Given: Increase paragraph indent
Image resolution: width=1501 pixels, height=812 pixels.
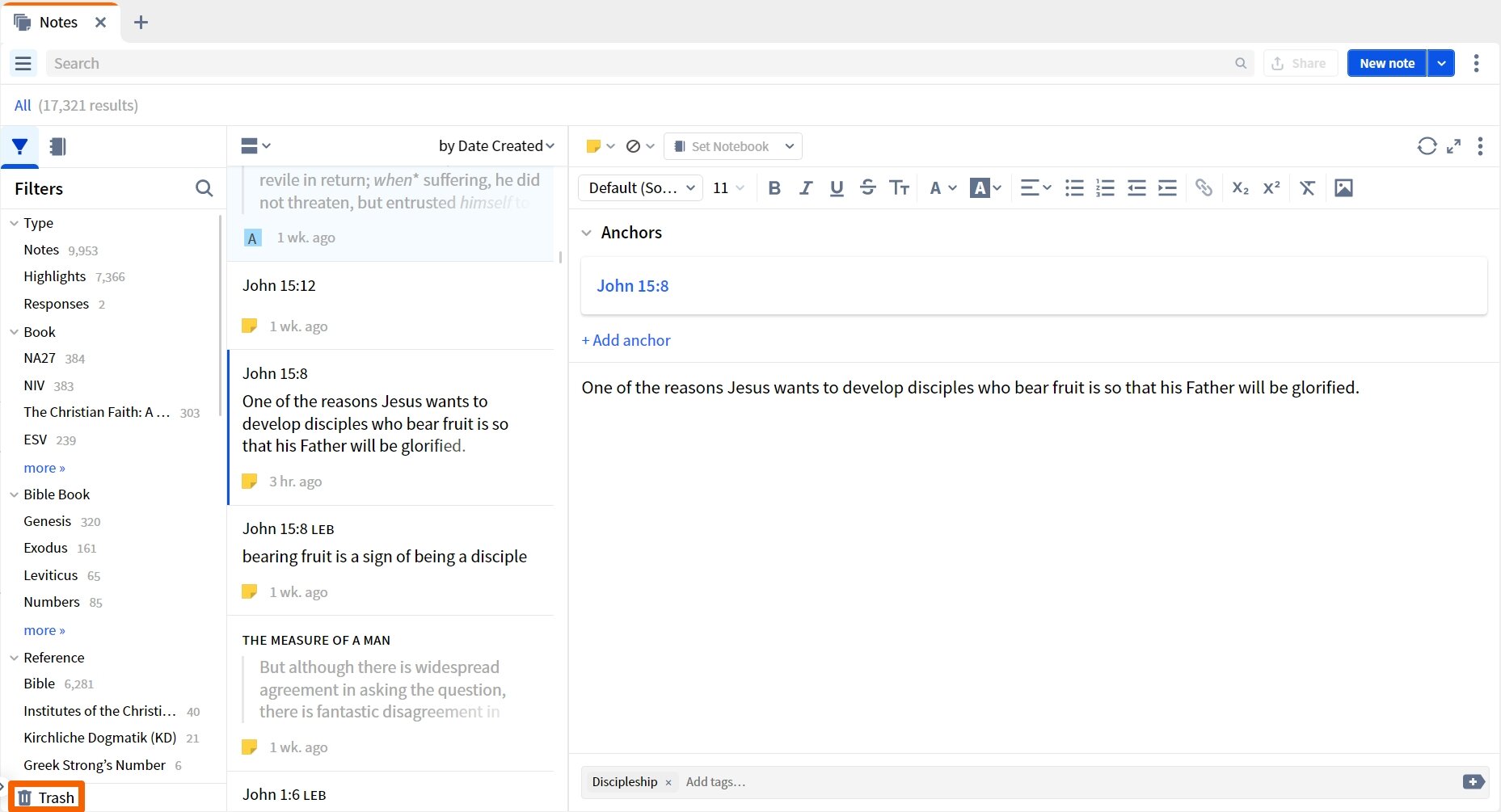Looking at the screenshot, I should (1167, 188).
